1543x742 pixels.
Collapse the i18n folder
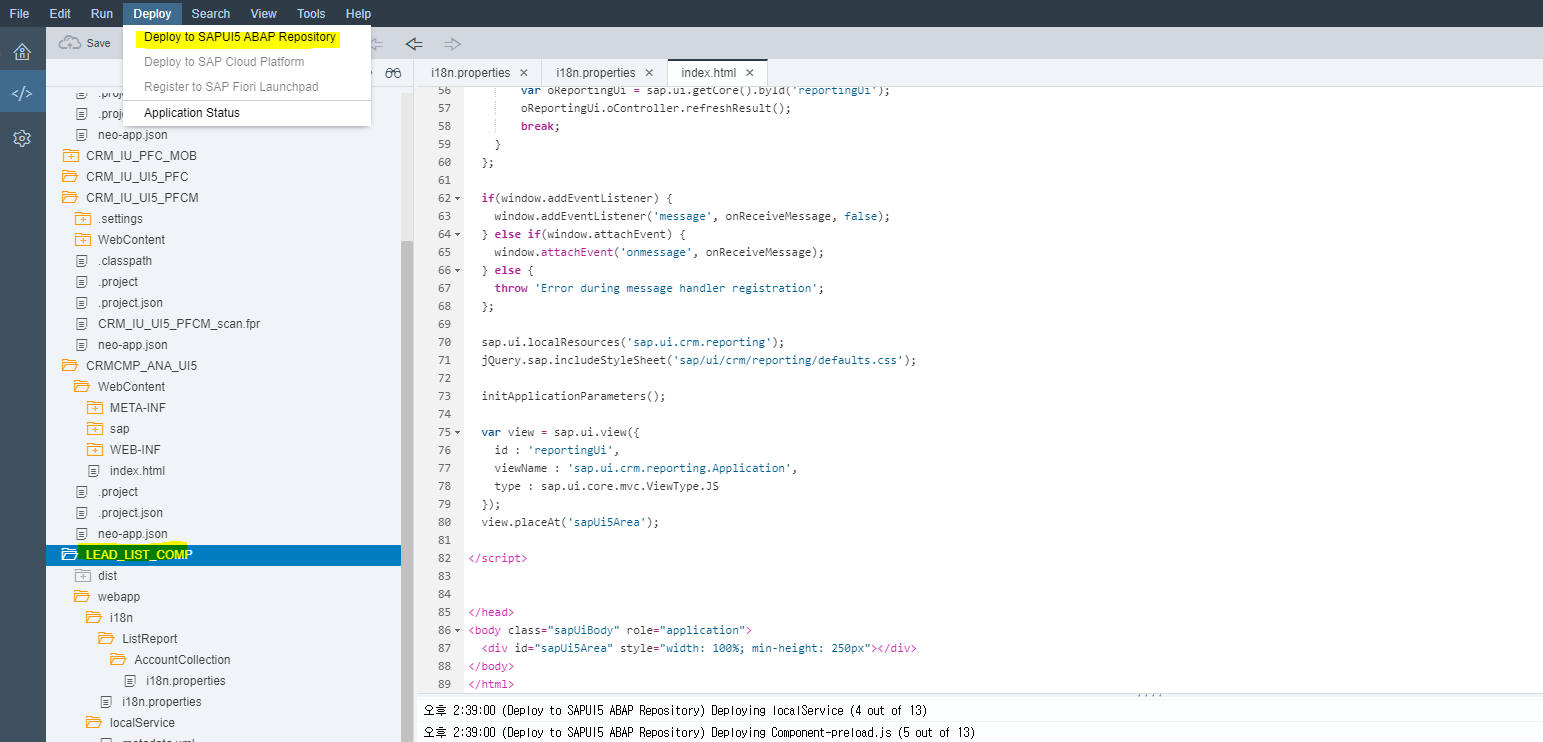click(x=95, y=618)
